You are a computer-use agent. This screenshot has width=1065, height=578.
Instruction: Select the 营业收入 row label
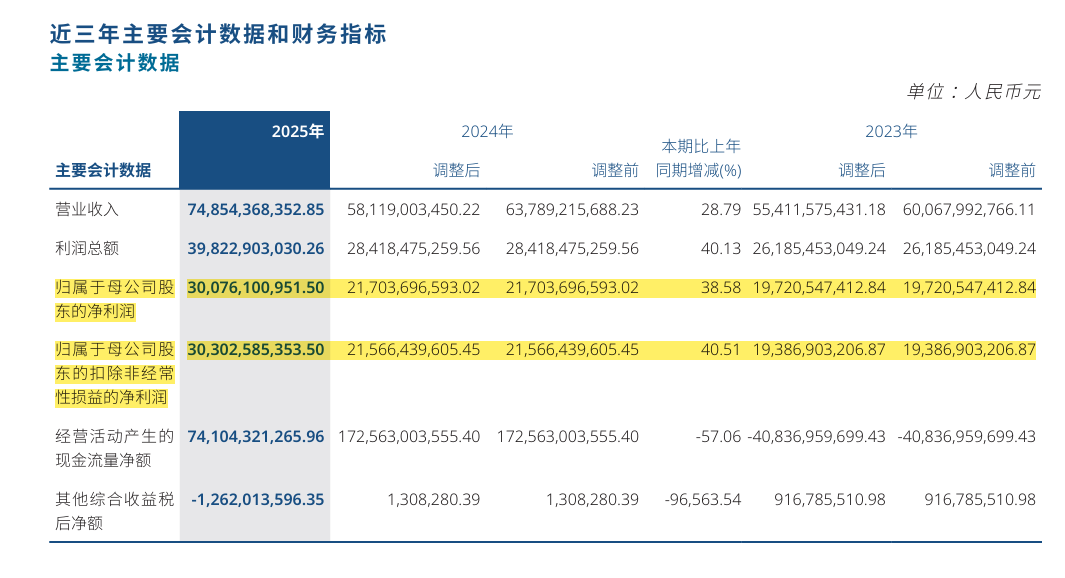tap(83, 209)
